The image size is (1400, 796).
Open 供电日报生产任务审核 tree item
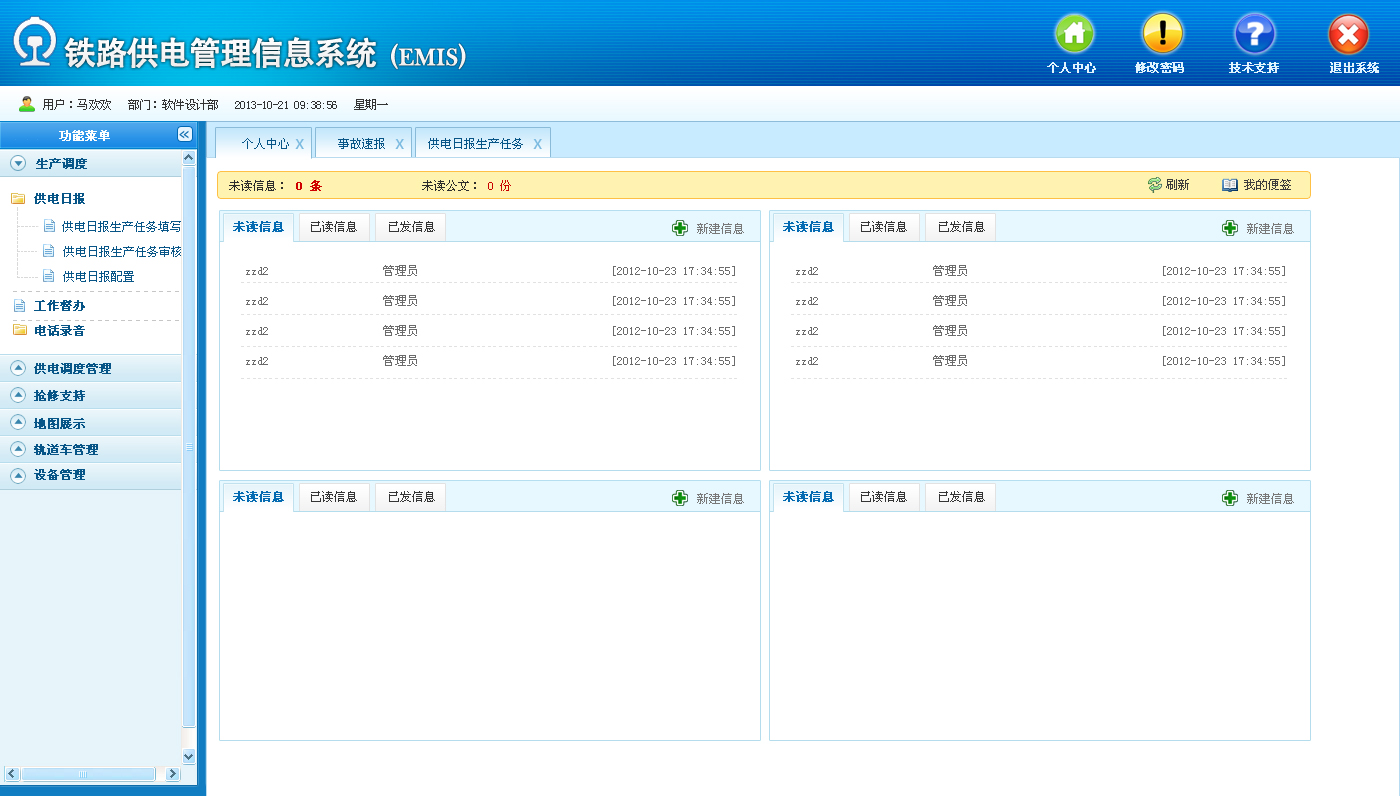121,252
